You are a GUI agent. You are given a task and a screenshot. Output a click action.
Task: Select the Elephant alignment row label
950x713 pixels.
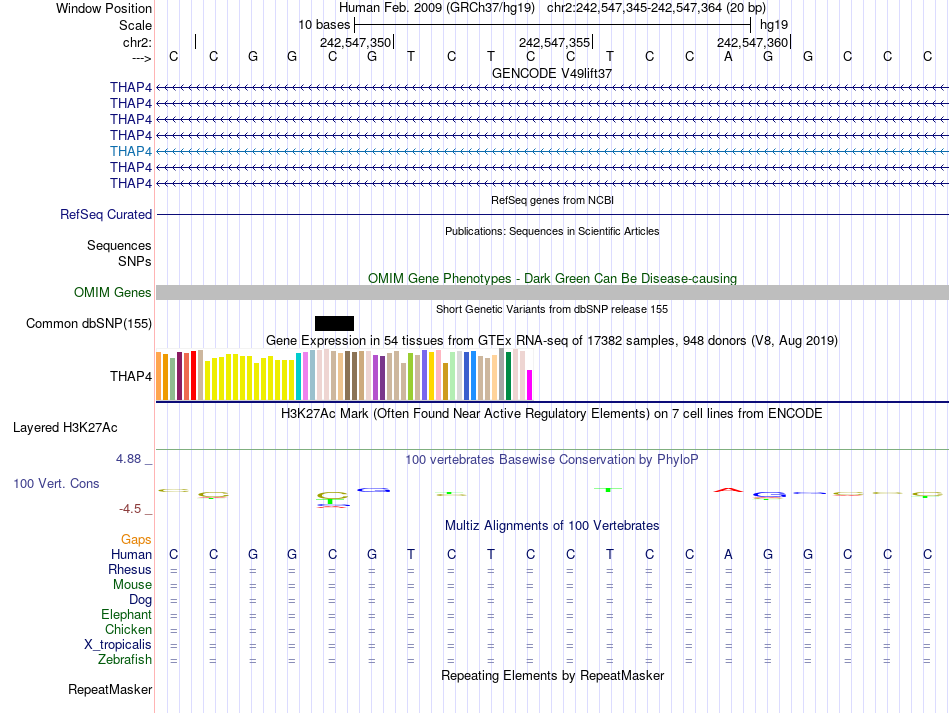coord(127,615)
